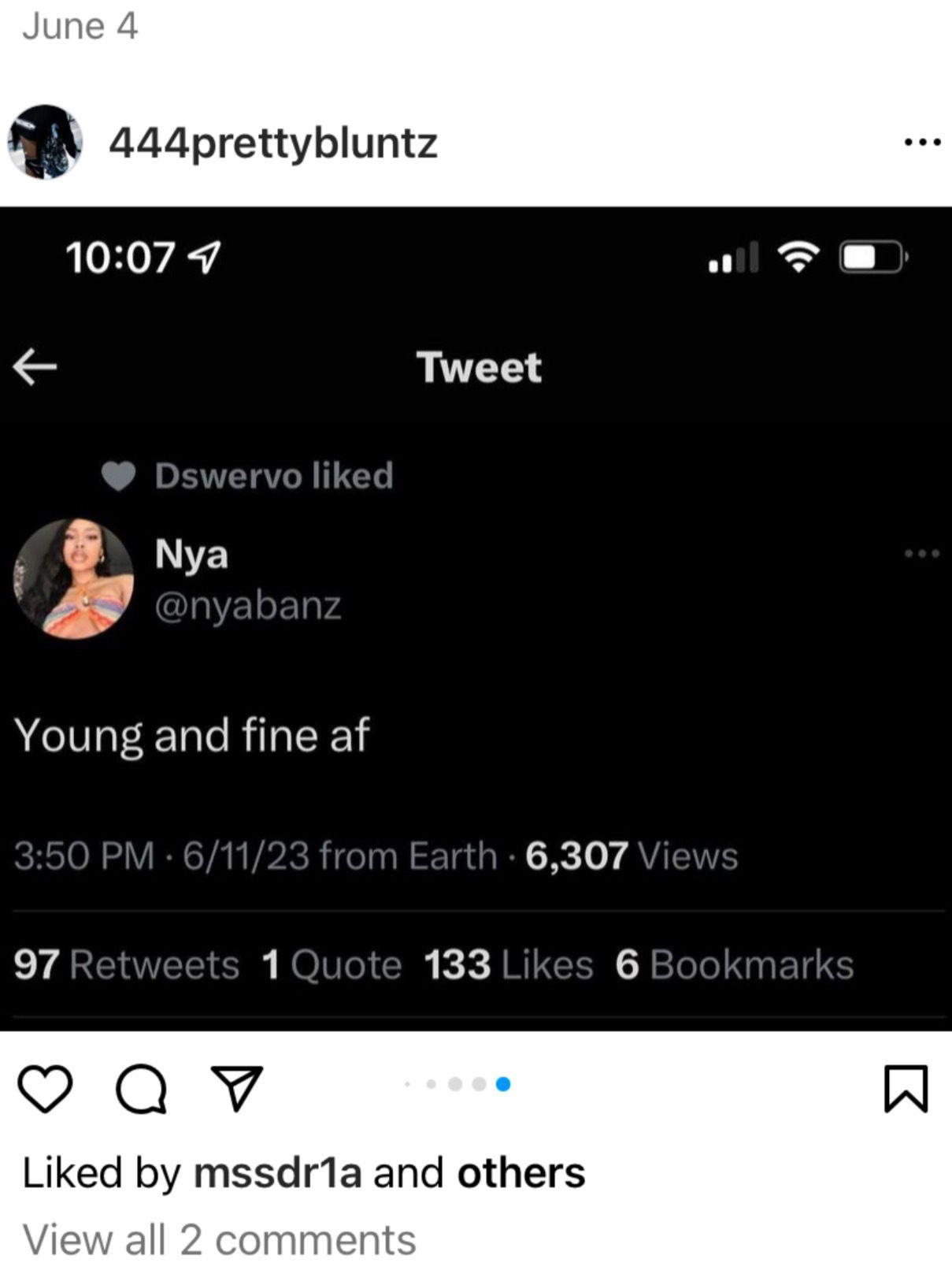952x1270 pixels.
Task: Open the @nyabanz handle
Action: click(x=248, y=605)
